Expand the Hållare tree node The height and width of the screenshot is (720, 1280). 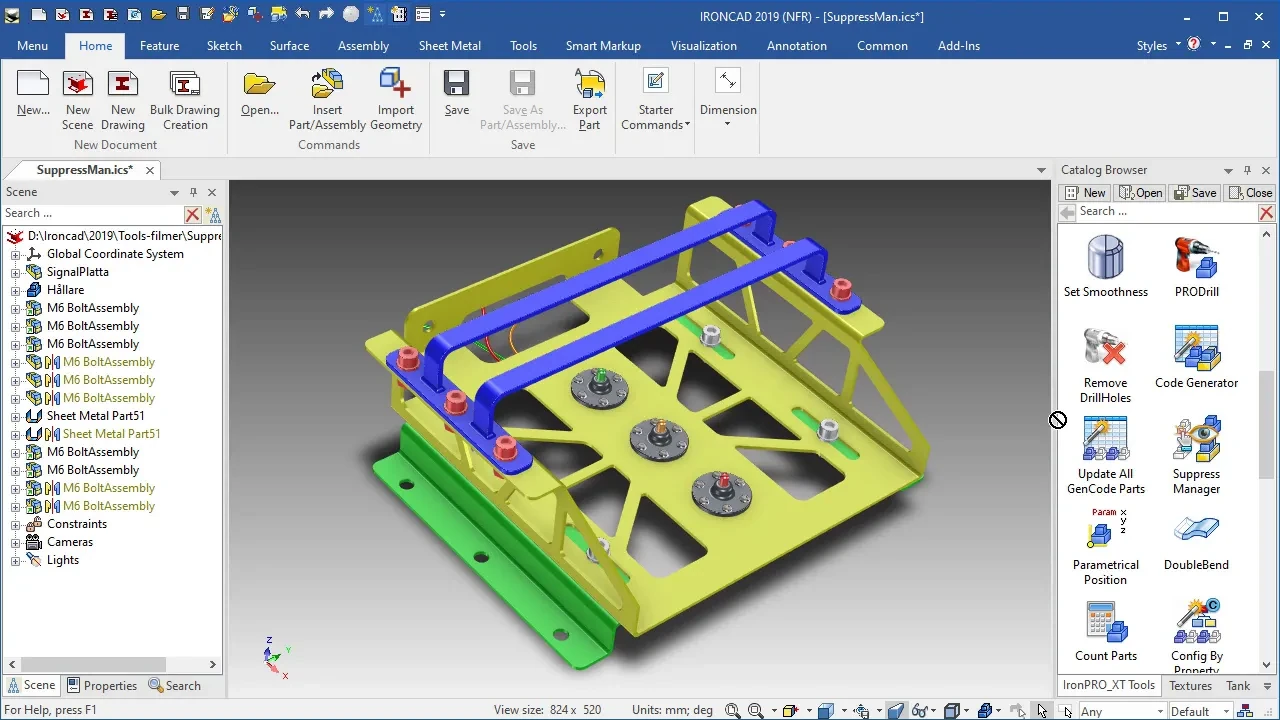tap(15, 290)
